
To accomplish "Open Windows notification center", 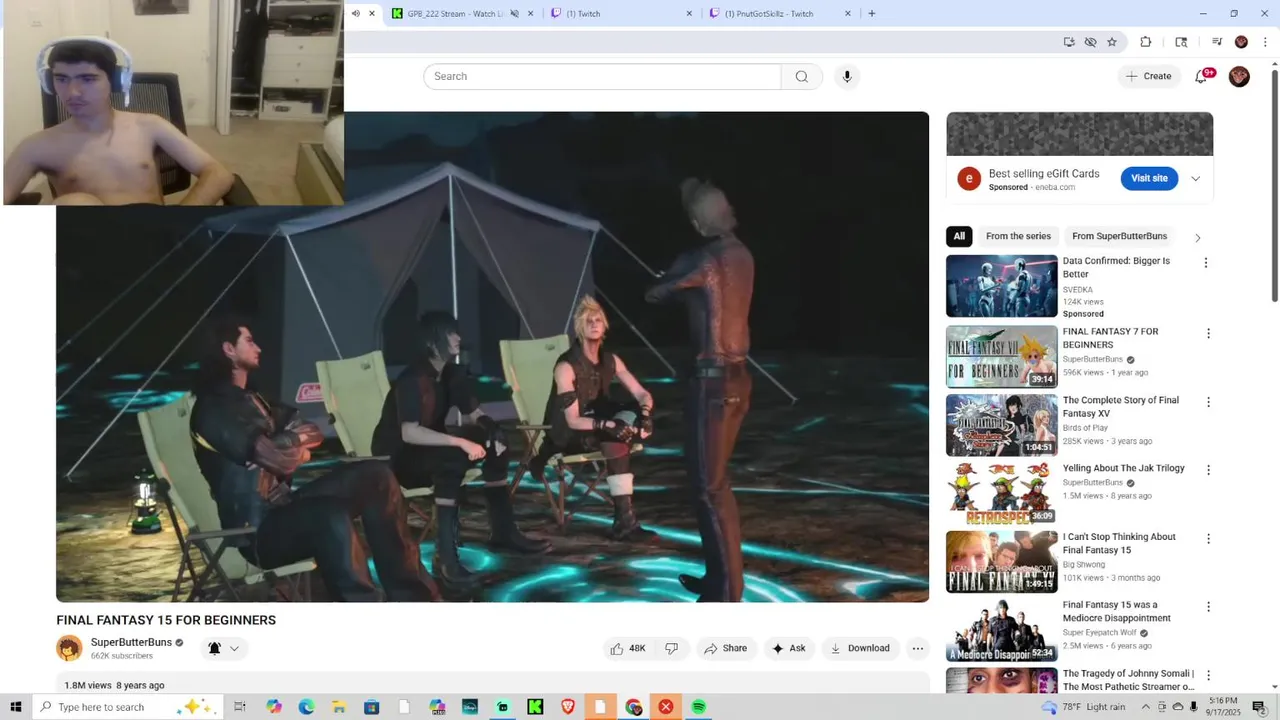I will (1259, 707).
